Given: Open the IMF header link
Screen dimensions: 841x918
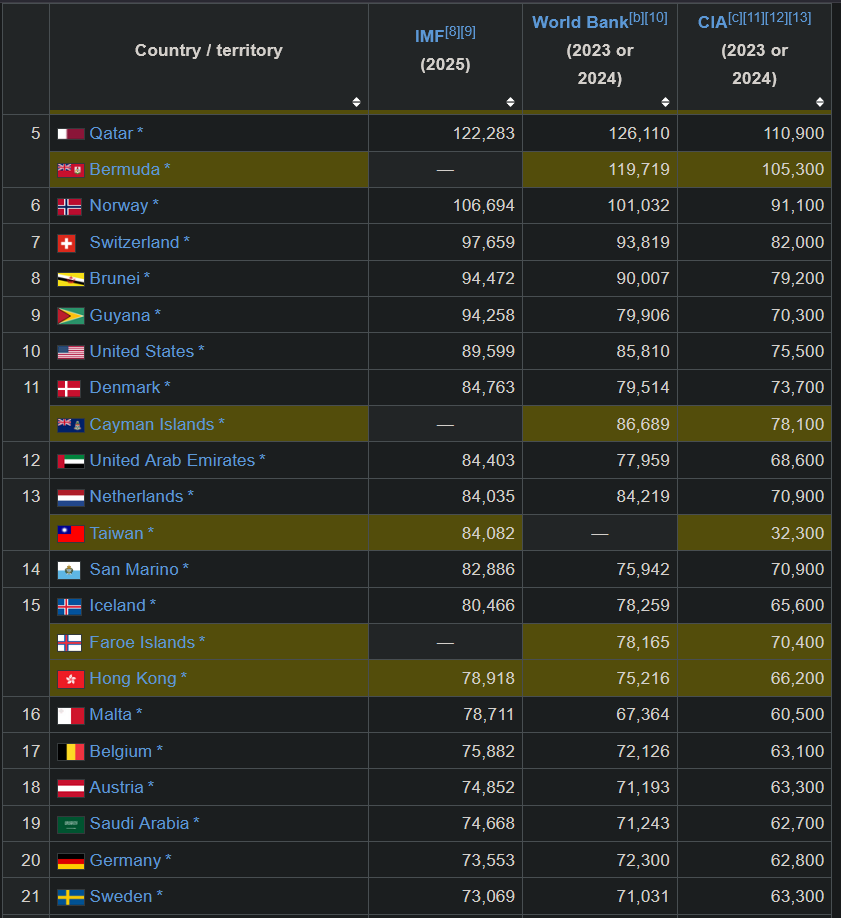Looking at the screenshot, I should click(x=429, y=37).
